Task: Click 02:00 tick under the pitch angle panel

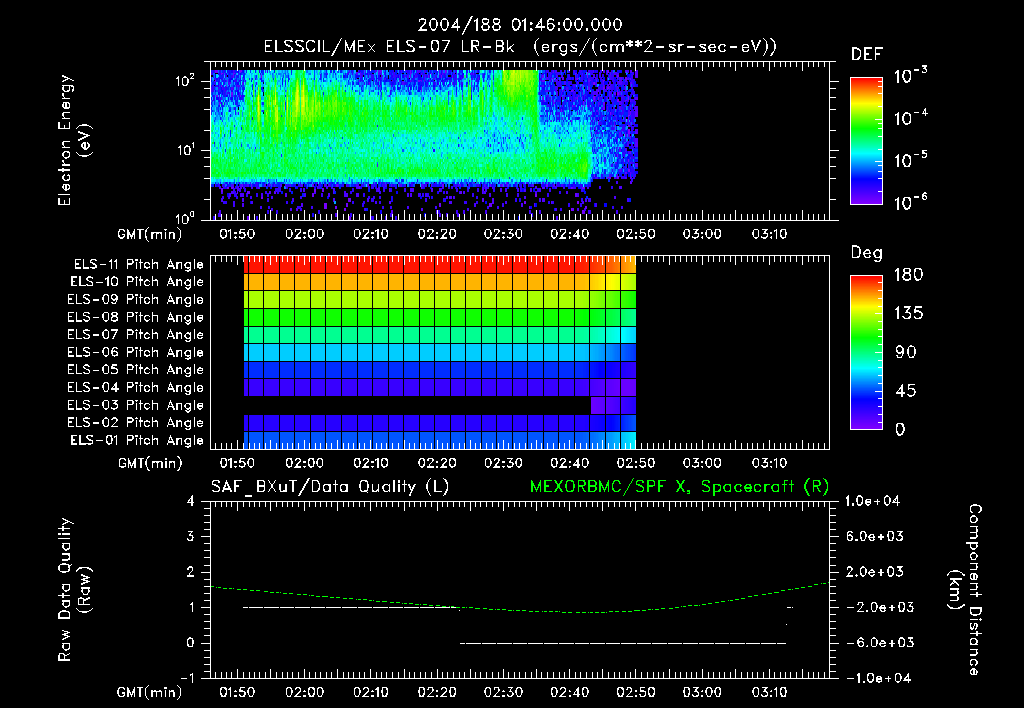Action: 304,463
